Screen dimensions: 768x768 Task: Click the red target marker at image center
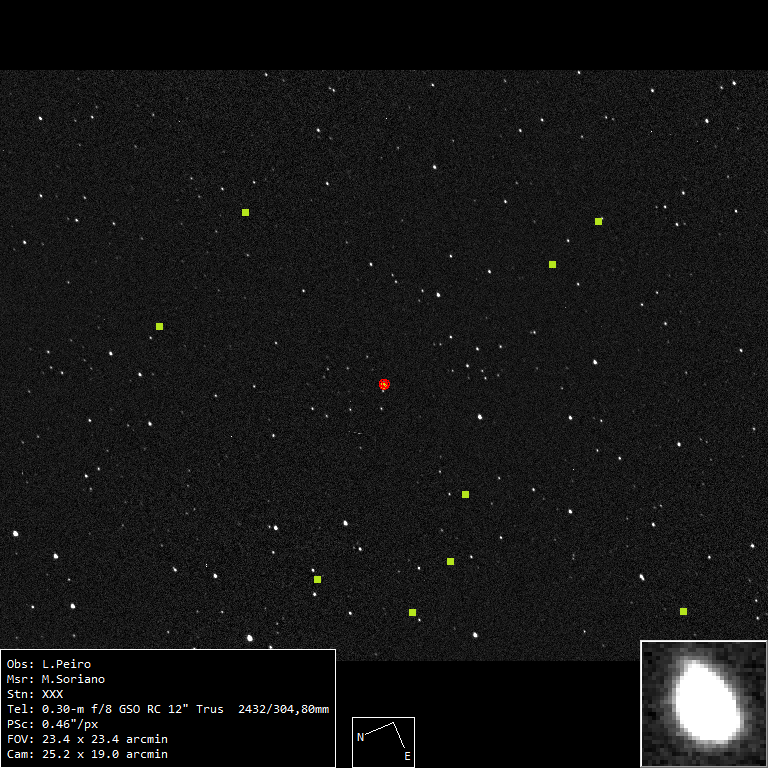point(384,384)
